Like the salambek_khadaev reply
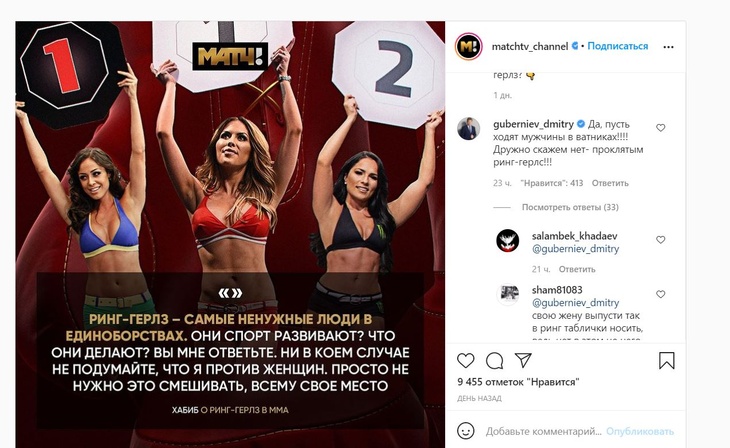Screen dimensions: 730x448 tap(661, 239)
